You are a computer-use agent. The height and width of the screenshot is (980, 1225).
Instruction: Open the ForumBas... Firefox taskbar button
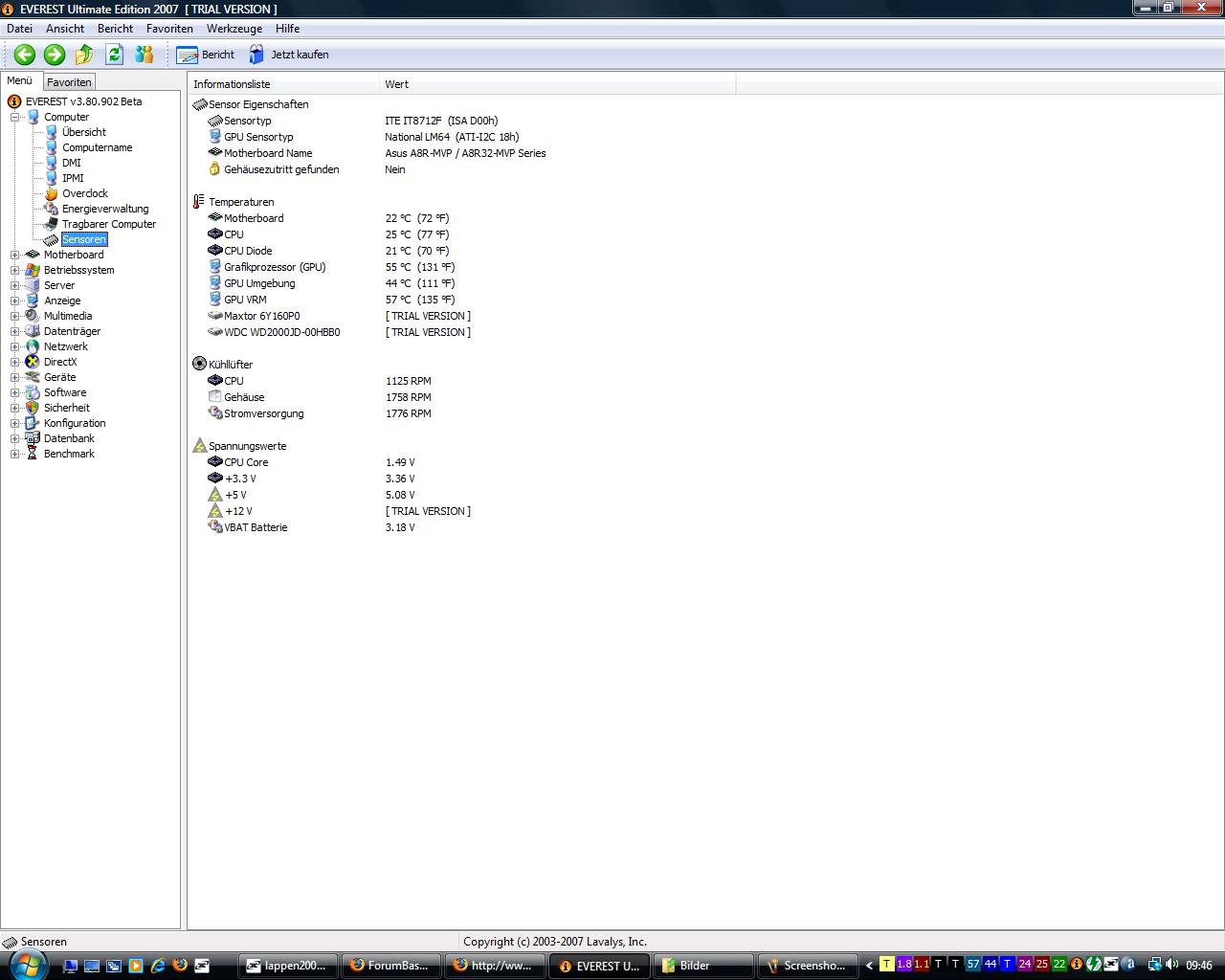(x=391, y=966)
